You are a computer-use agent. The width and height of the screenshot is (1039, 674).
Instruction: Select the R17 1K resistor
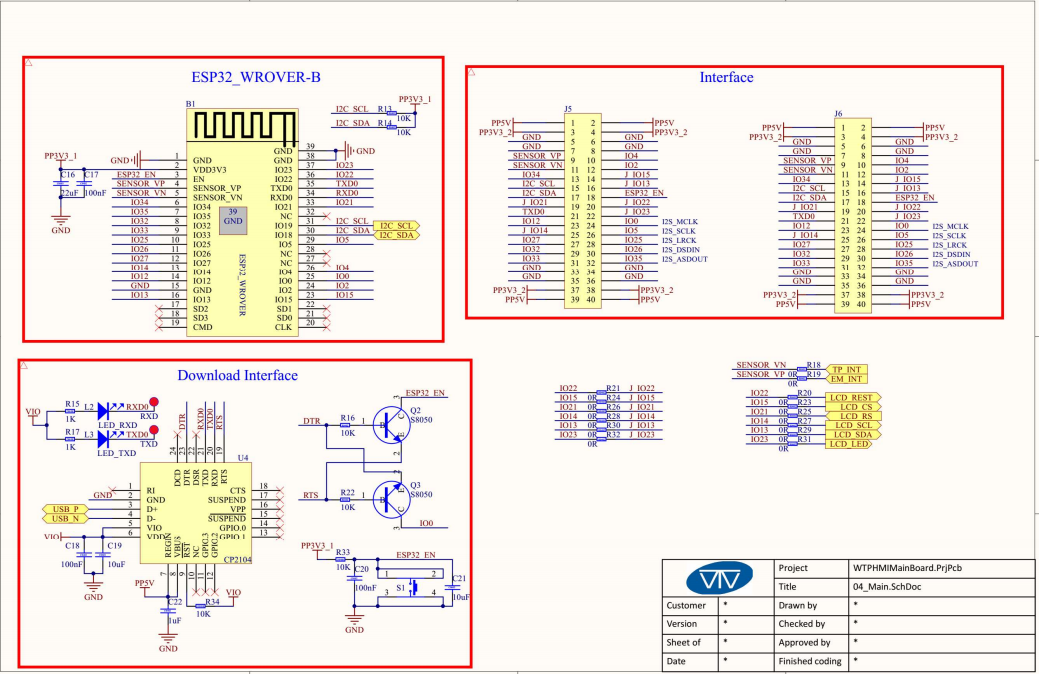pyautogui.click(x=70, y=439)
